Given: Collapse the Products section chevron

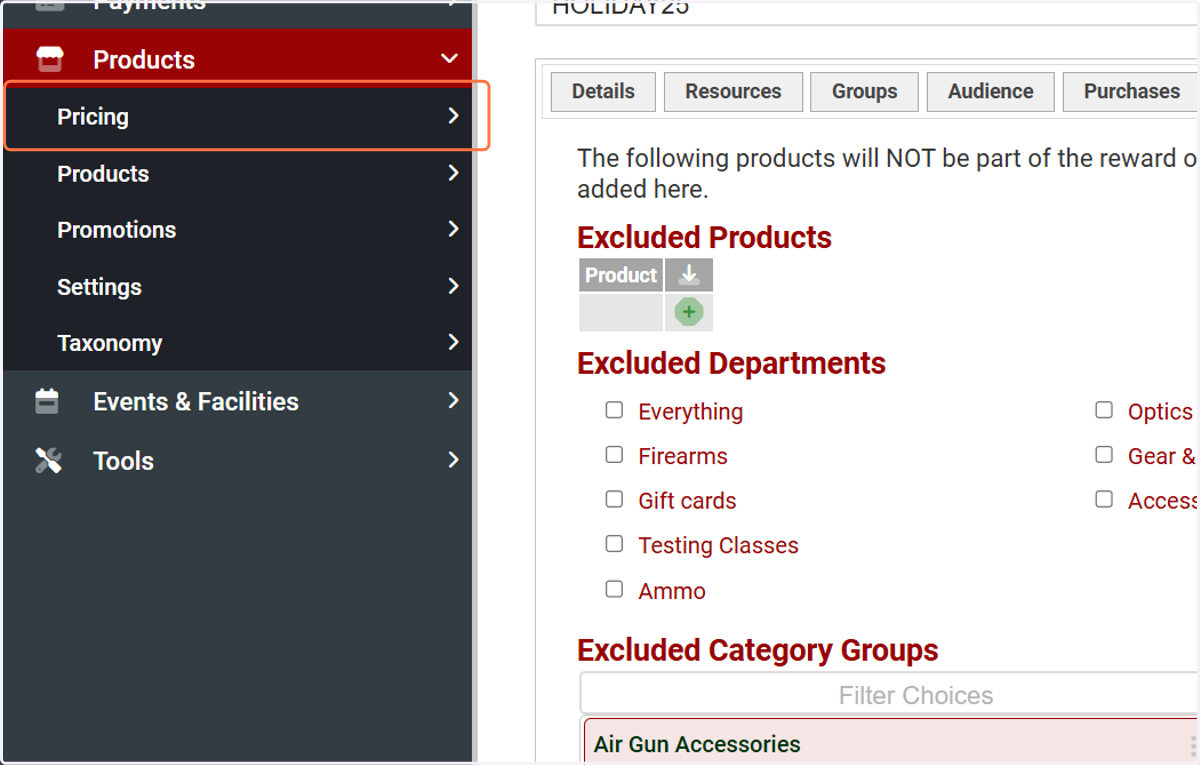Looking at the screenshot, I should (449, 59).
